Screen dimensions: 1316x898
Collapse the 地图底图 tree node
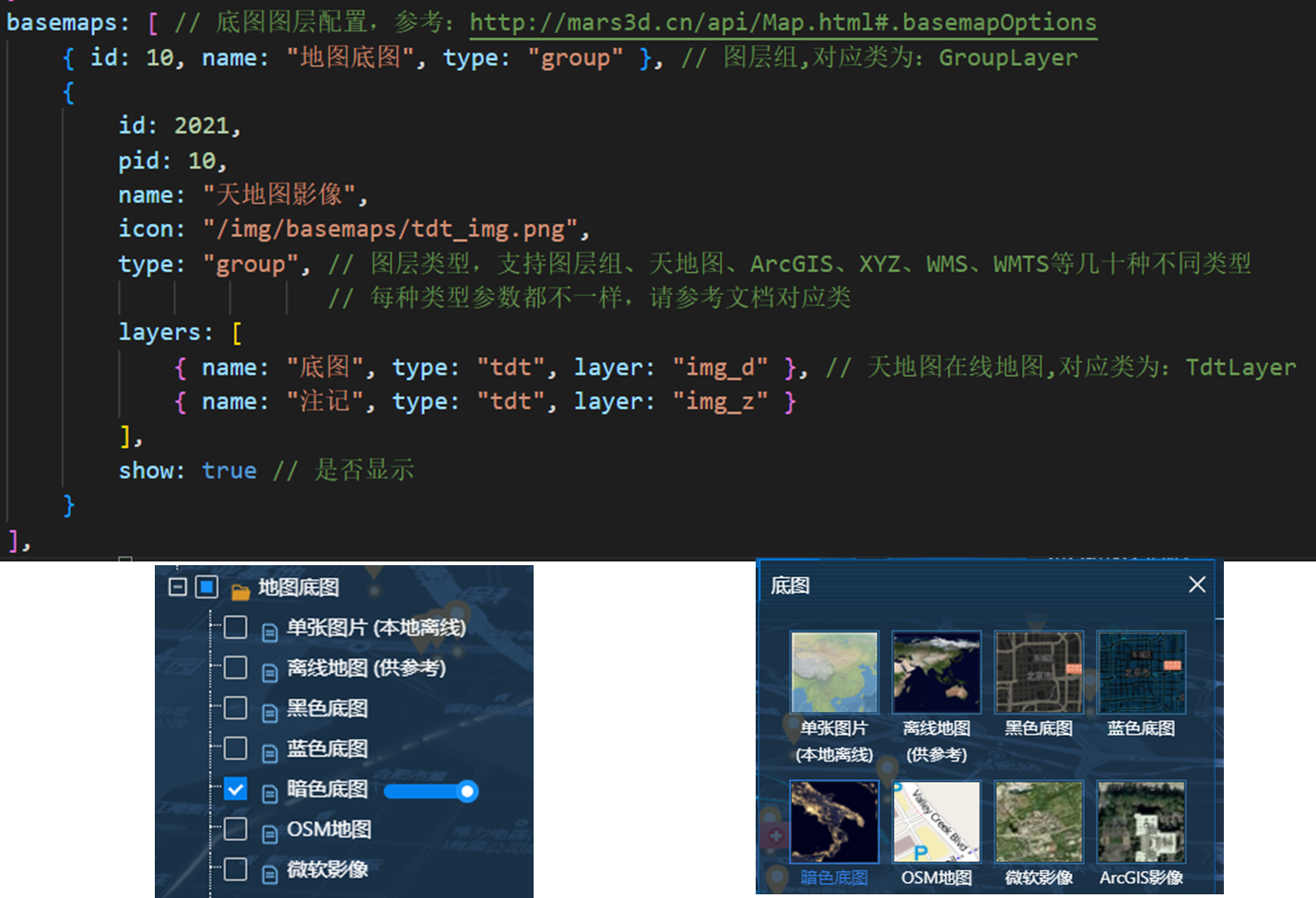[x=178, y=587]
